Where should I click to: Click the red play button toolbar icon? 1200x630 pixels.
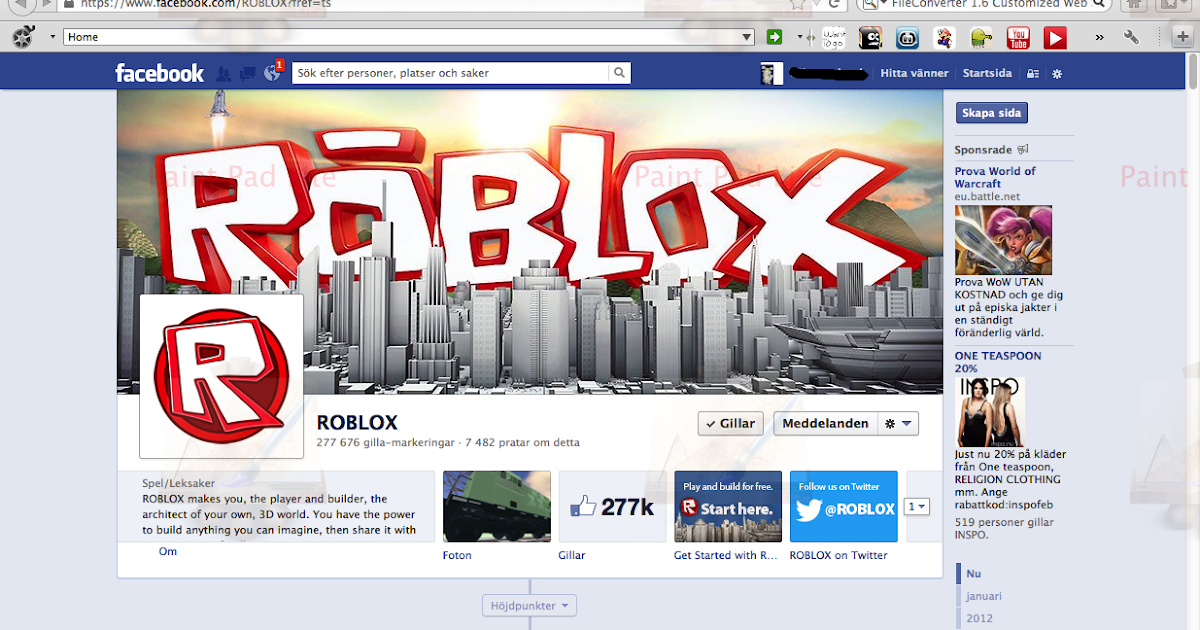1055,38
